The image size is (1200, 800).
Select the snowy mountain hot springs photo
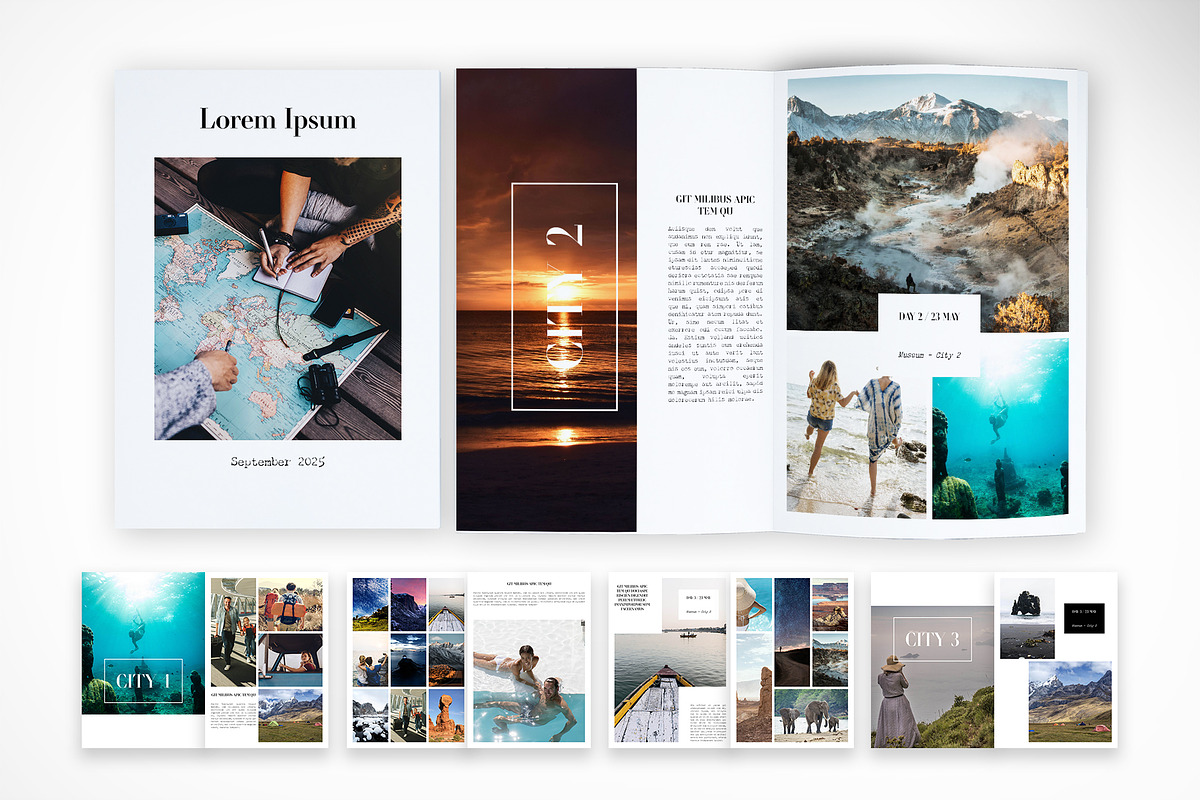[x=927, y=203]
